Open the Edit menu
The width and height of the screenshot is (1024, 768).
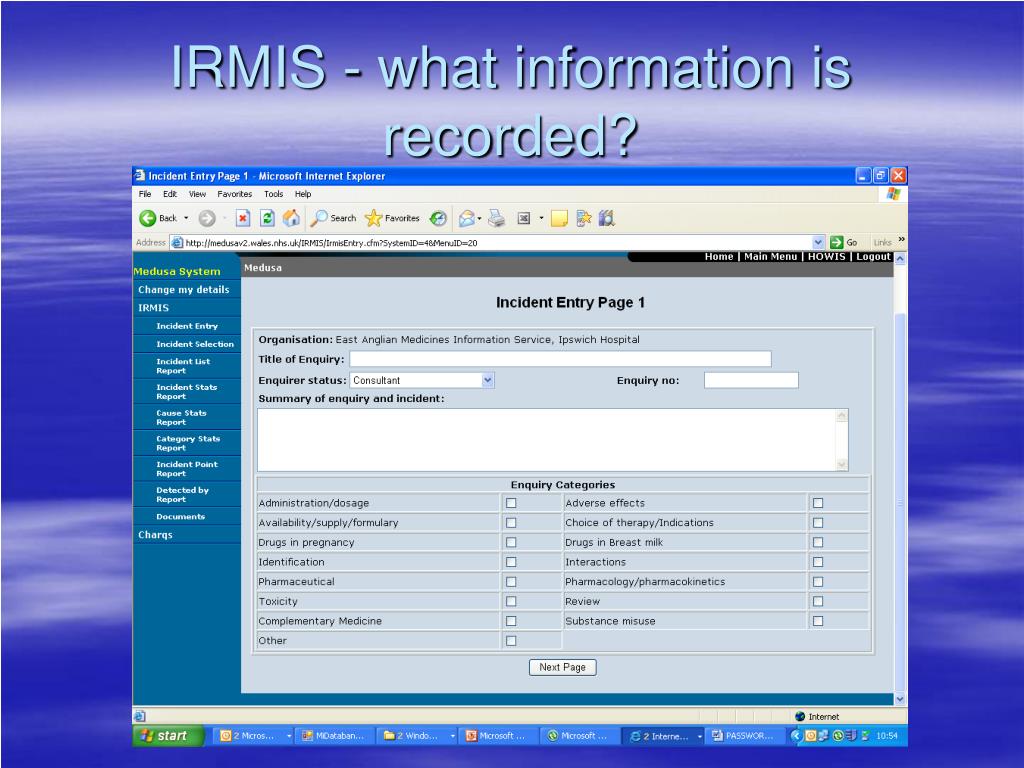click(170, 194)
